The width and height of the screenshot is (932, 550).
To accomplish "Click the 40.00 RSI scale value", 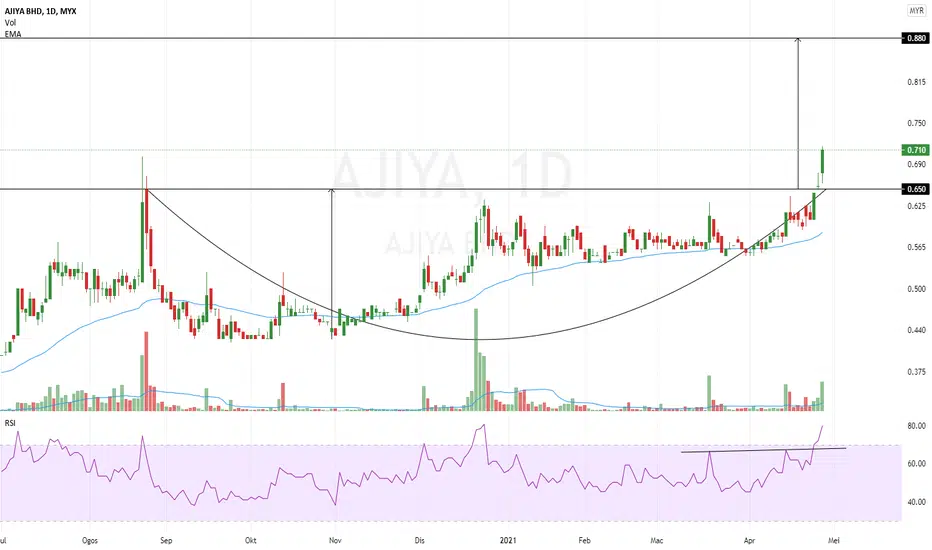I will tap(916, 502).
